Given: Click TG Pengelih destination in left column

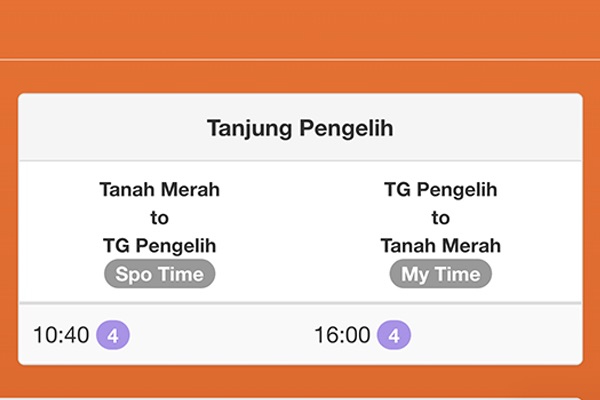Looking at the screenshot, I should pos(160,245).
